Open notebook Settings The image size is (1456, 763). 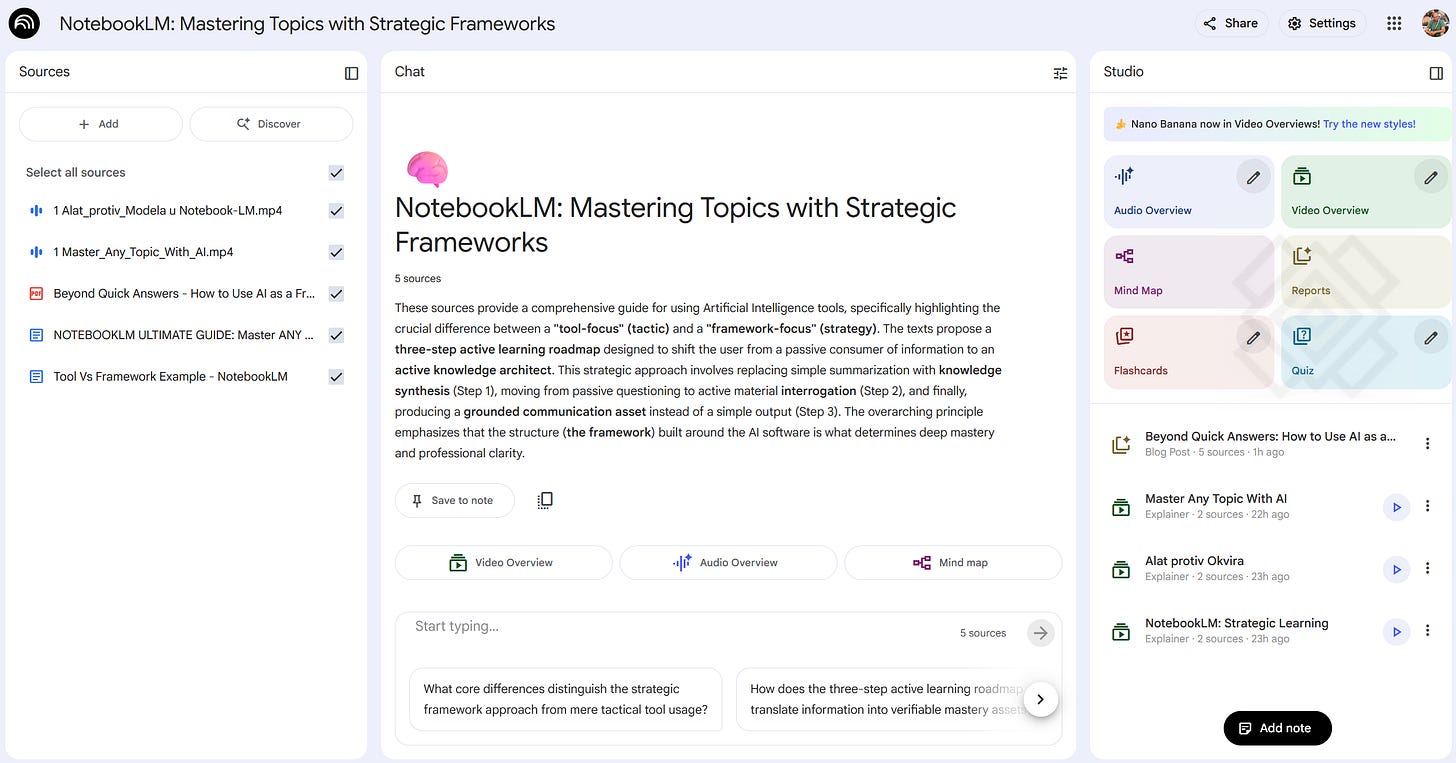tap(1322, 23)
